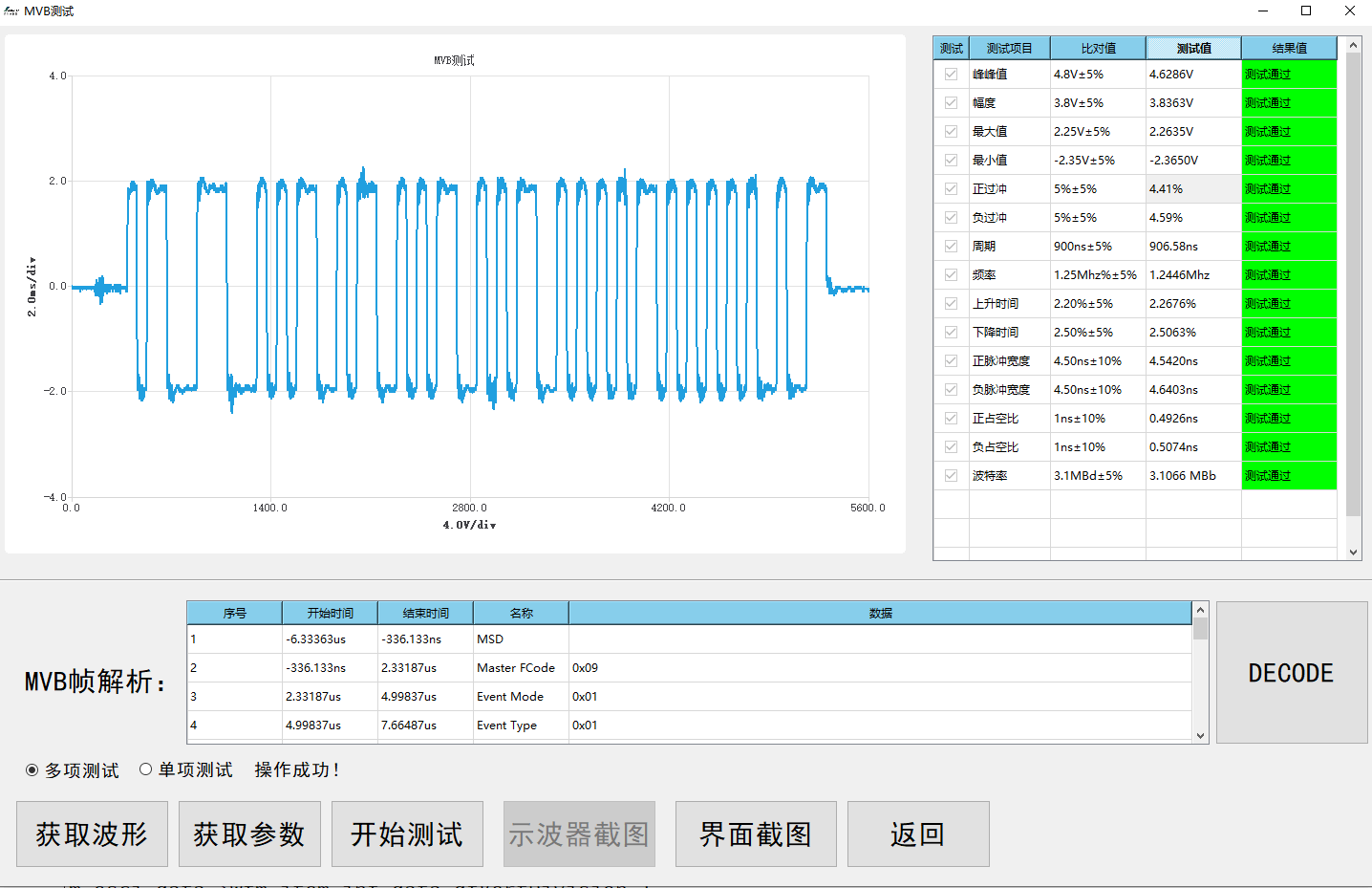Start testing with the 开始测试 button
Screen dimensions: 1372x888
click(407, 834)
